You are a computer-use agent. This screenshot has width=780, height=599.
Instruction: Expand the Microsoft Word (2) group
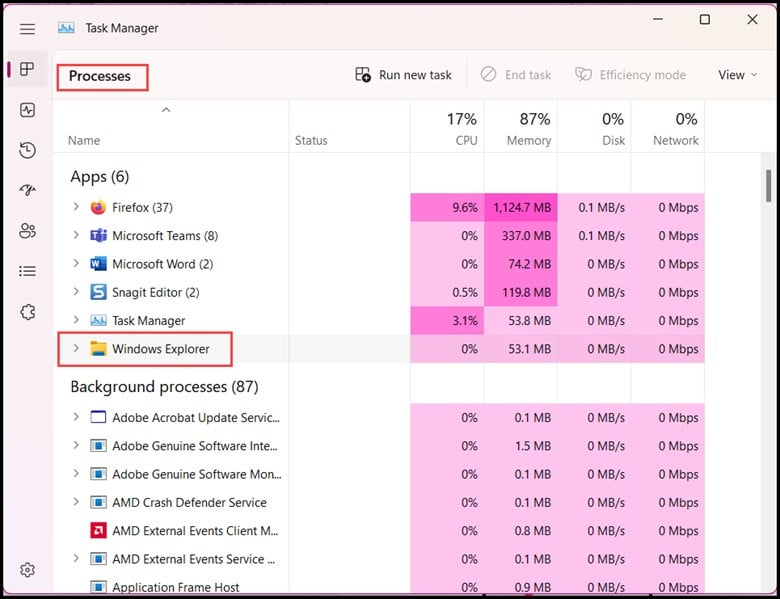coord(76,263)
